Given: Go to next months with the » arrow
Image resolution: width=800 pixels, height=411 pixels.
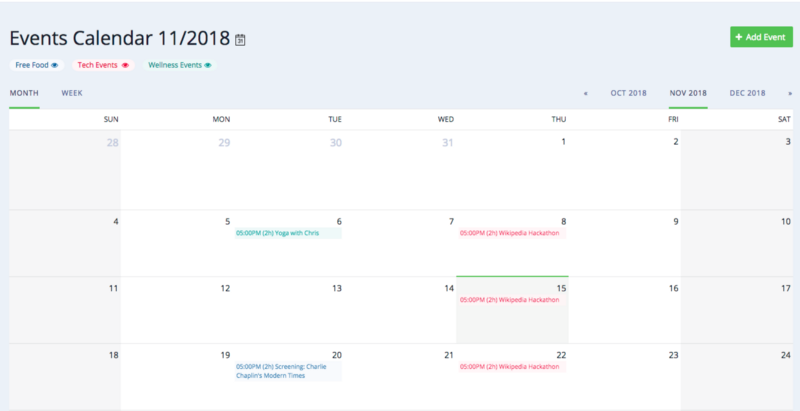Looking at the screenshot, I should (790, 93).
